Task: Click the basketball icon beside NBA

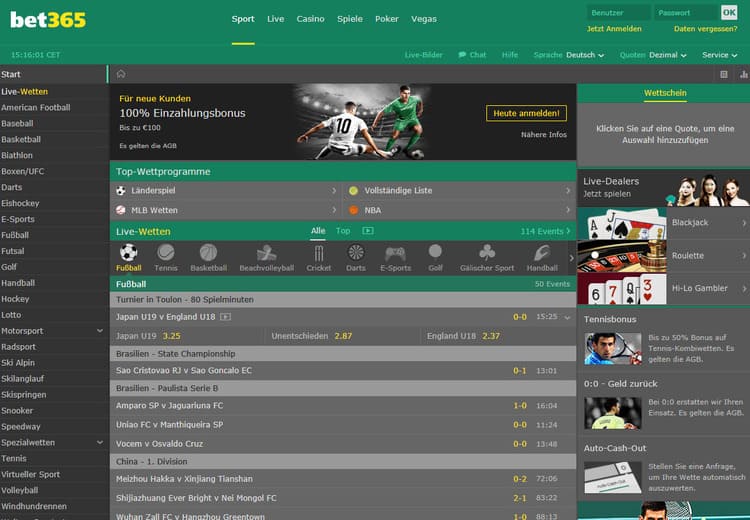Action: (353, 210)
